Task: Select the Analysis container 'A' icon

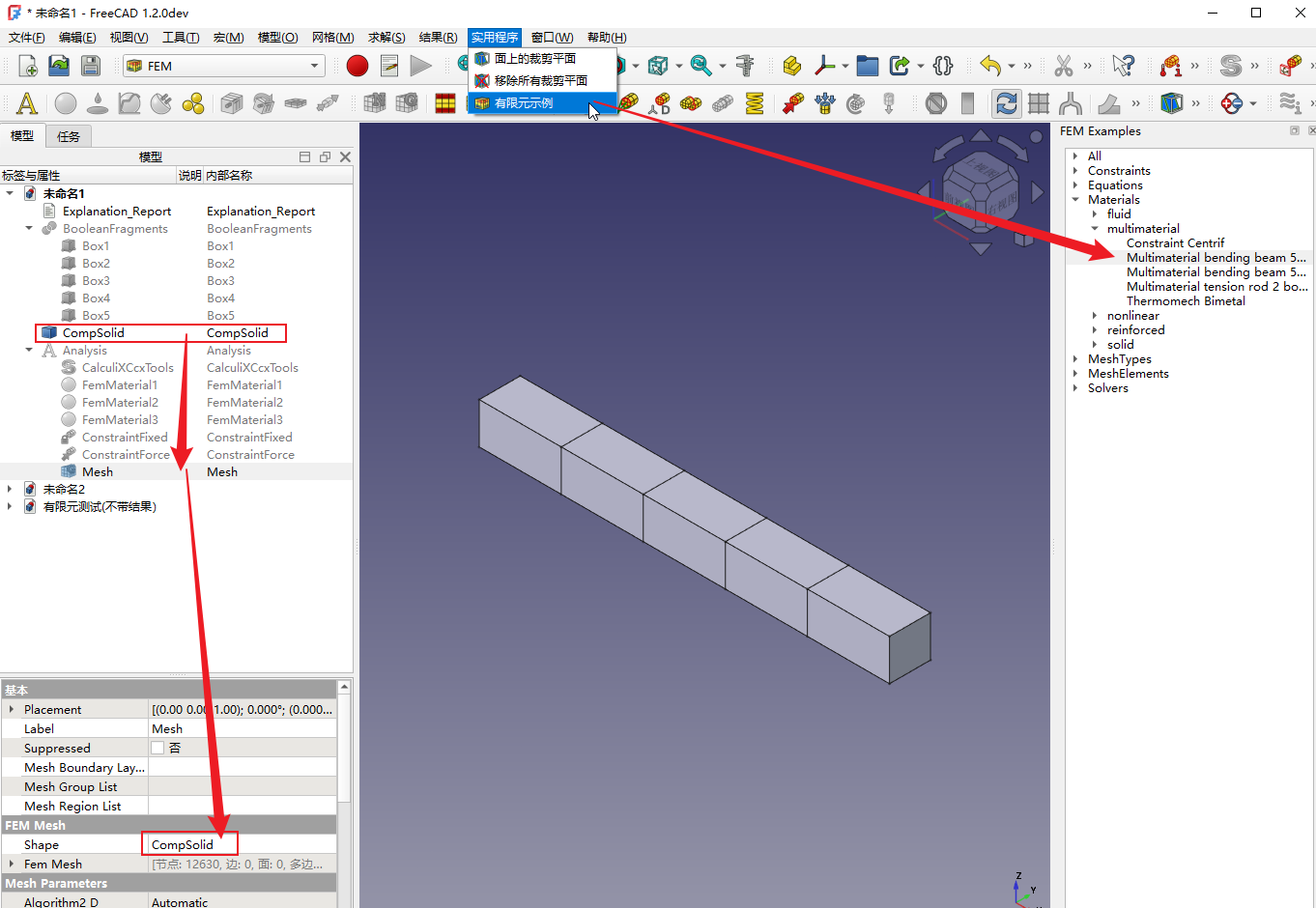Action: click(27, 103)
